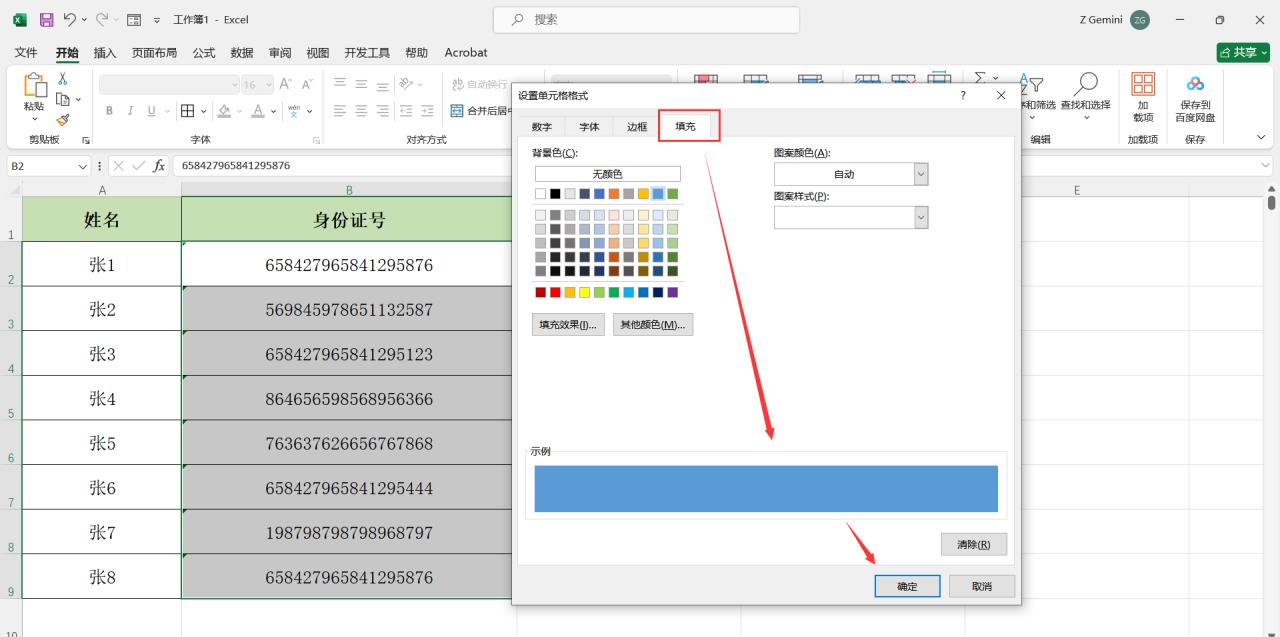The width and height of the screenshot is (1280, 637).
Task: Click the Format Painter brush icon
Action: tap(63, 119)
